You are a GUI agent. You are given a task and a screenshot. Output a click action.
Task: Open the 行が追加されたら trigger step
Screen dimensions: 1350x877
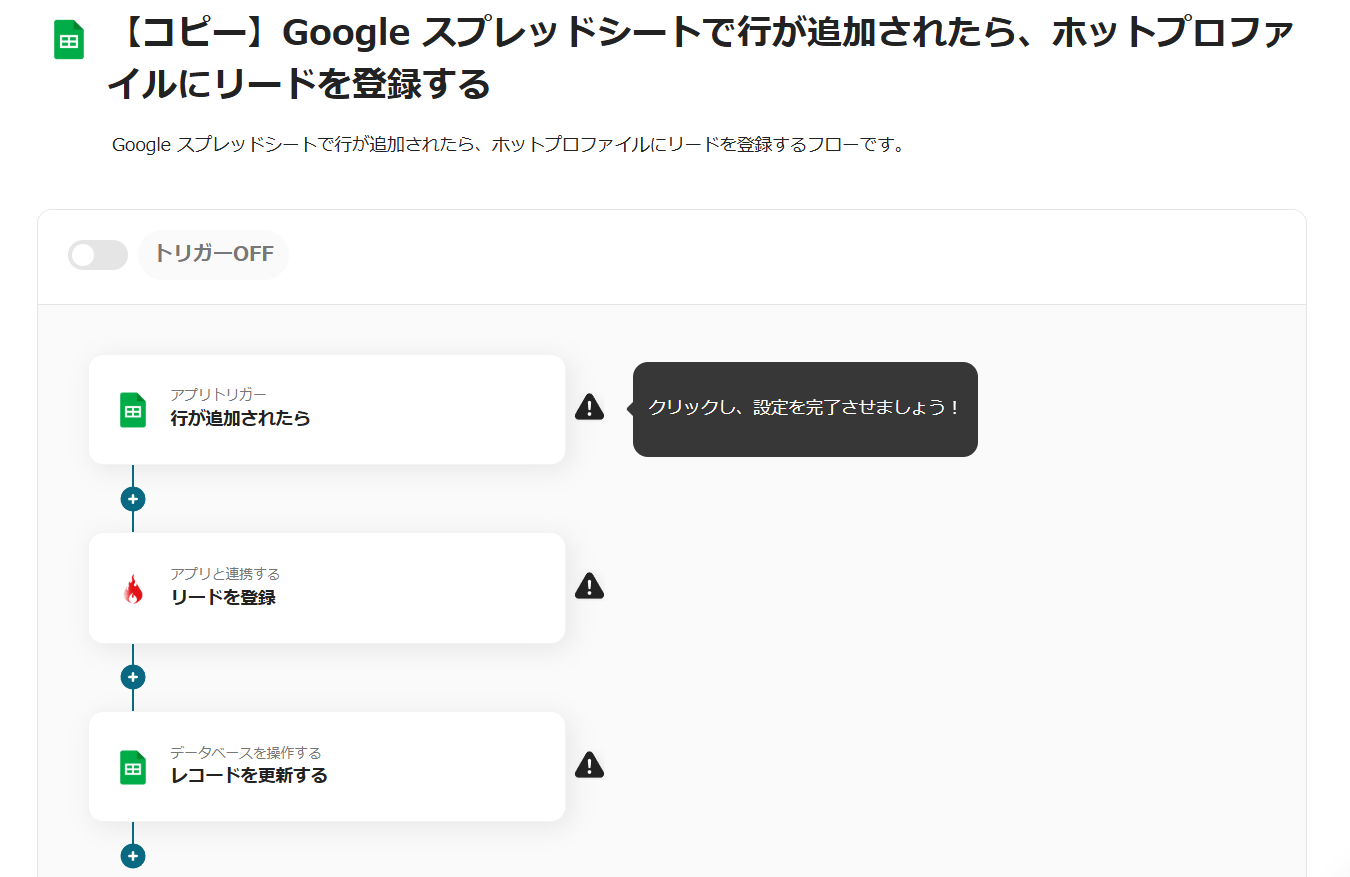pyautogui.click(x=327, y=410)
